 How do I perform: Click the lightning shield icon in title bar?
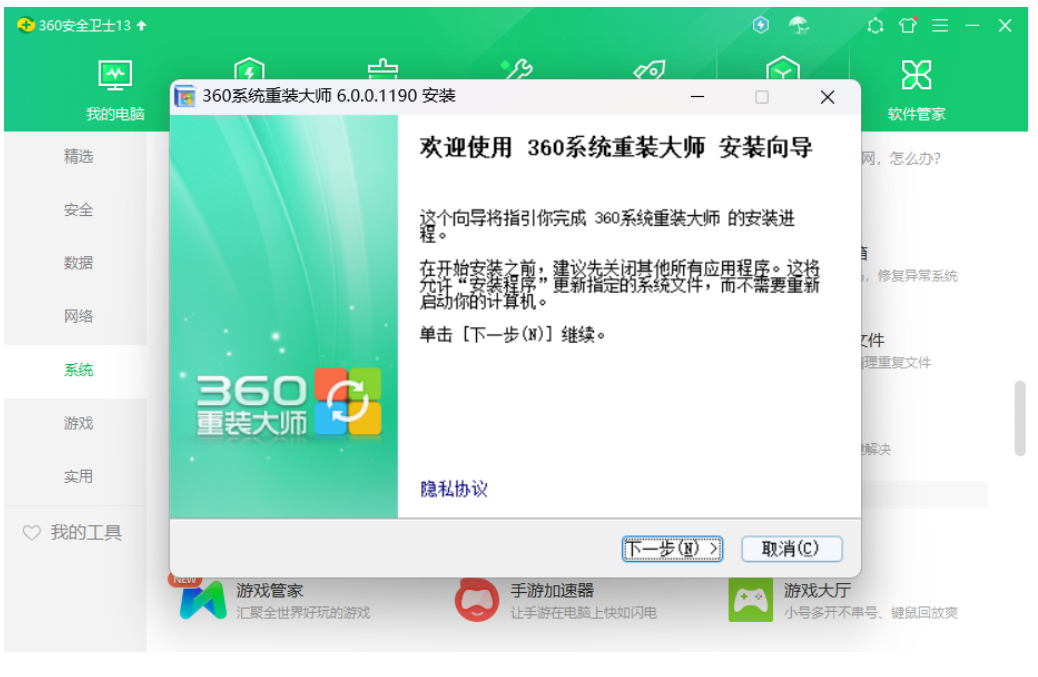tap(761, 25)
